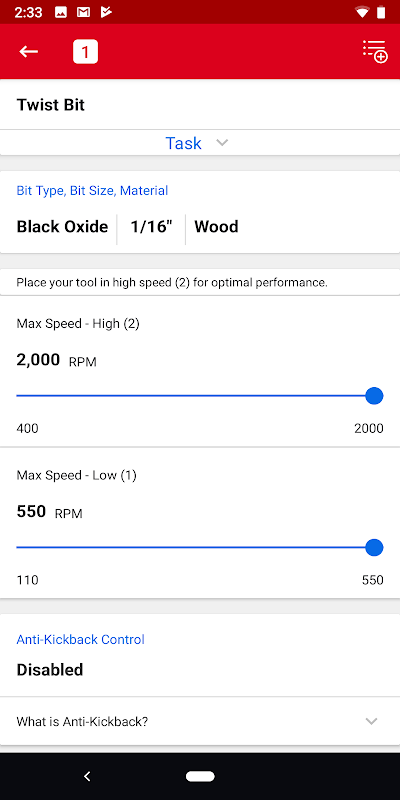Screen dimensions: 400x800
Task: Tap the Disabled anti-kickback status
Action: [x=50, y=669]
